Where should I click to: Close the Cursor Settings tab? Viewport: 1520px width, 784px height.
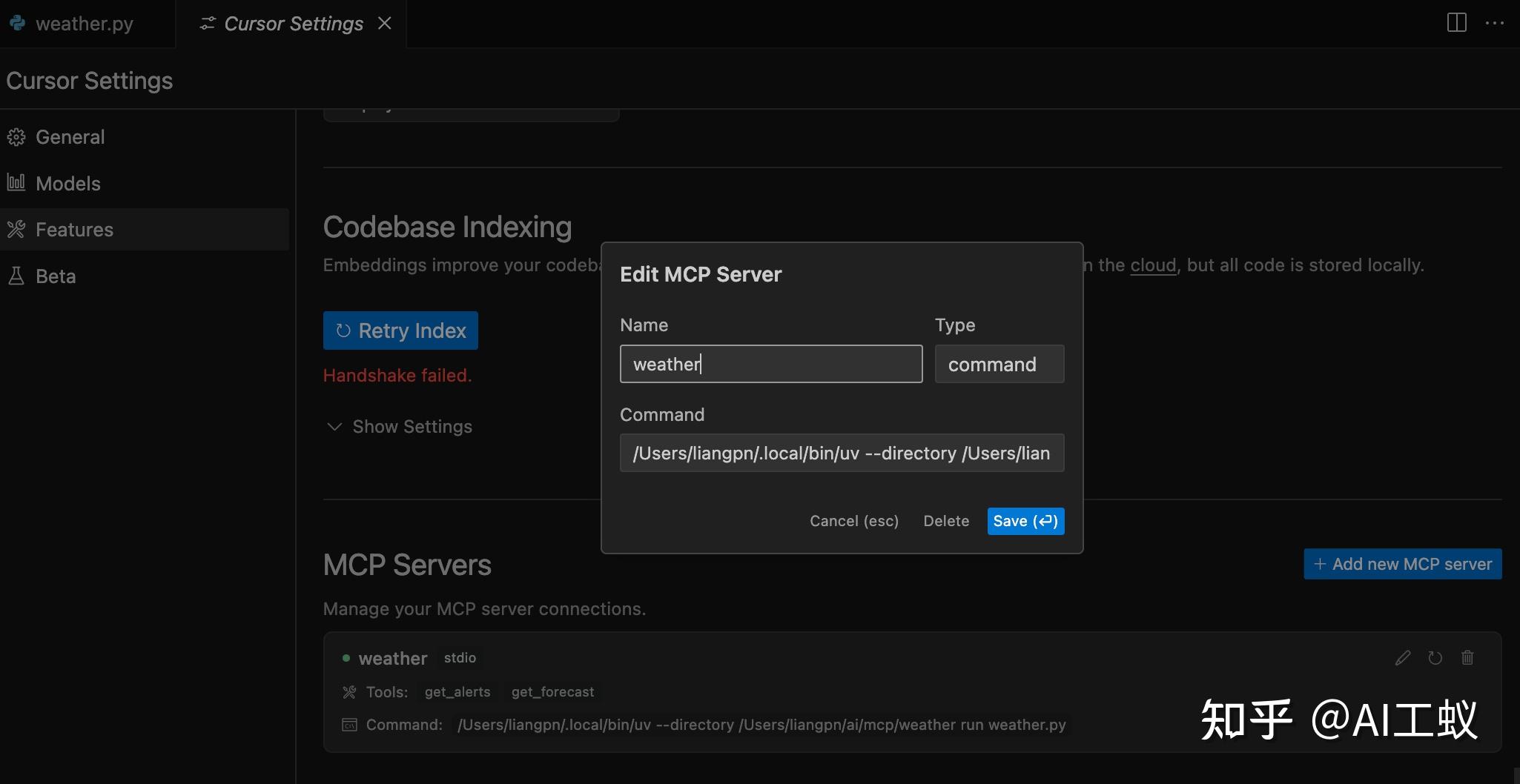[x=384, y=24]
